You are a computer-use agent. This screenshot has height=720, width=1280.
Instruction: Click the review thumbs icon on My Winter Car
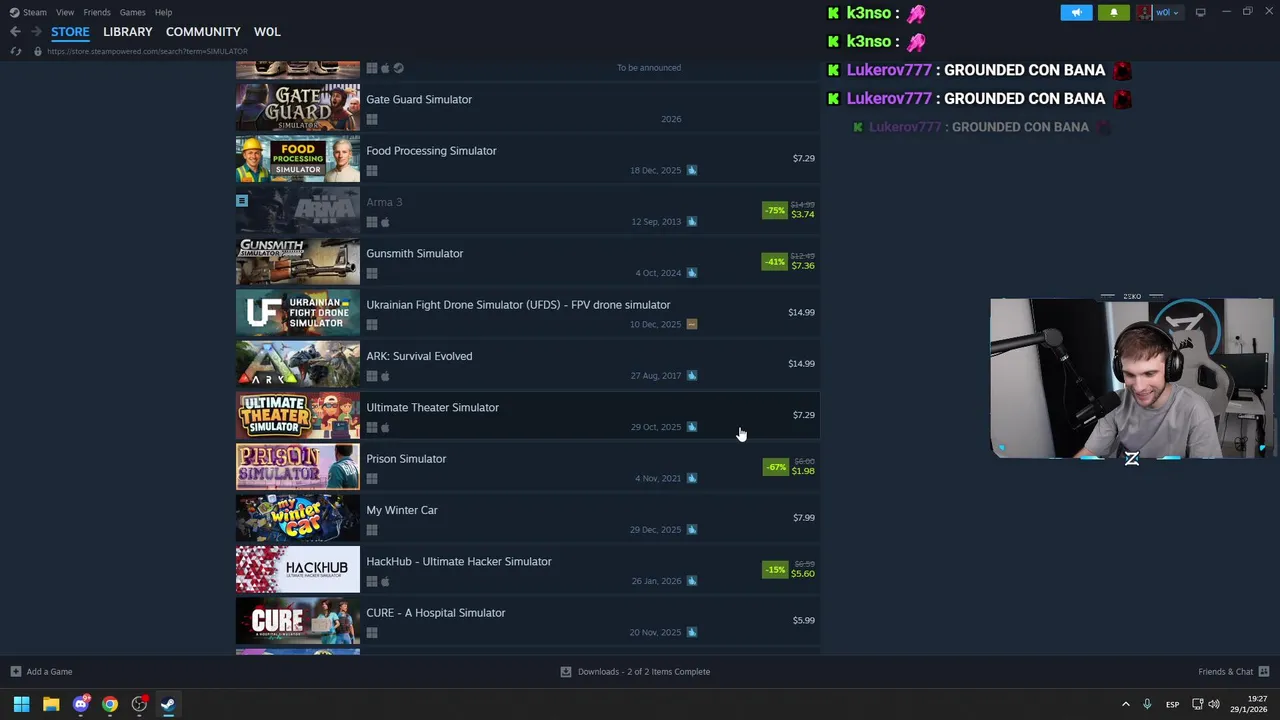click(692, 529)
